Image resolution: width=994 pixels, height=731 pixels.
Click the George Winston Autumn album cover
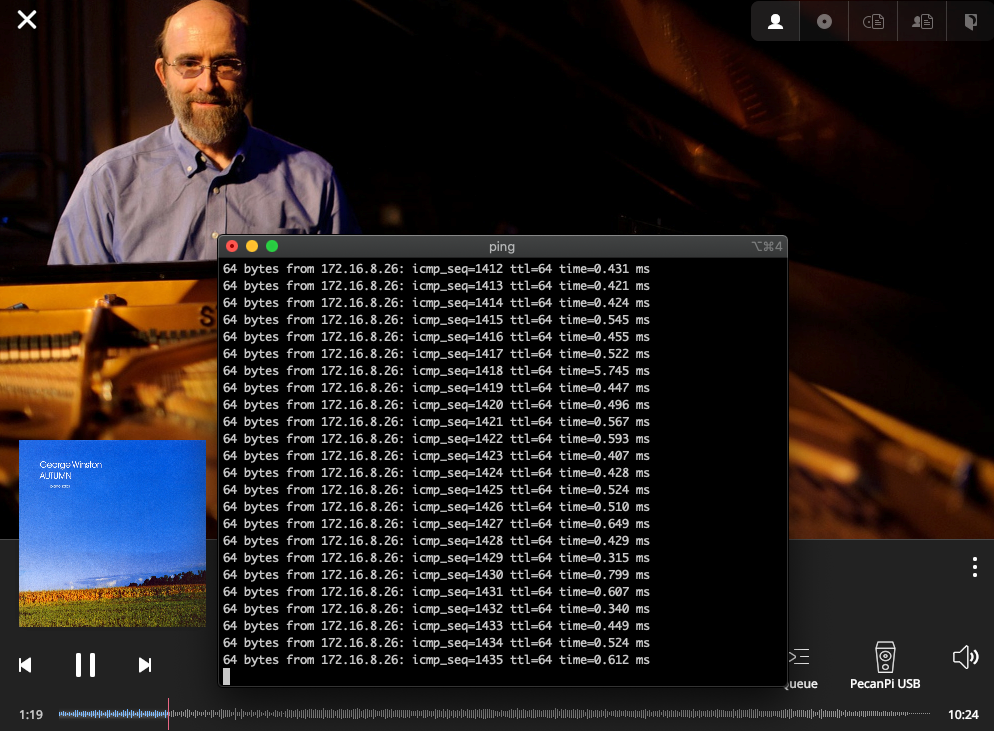click(x=112, y=533)
